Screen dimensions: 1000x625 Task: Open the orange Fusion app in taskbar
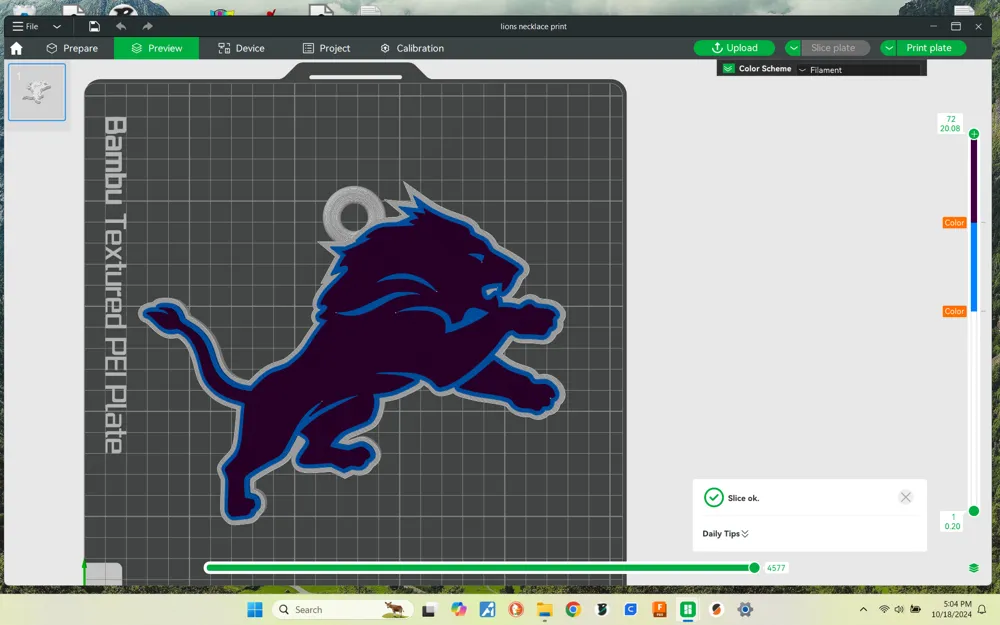point(659,610)
